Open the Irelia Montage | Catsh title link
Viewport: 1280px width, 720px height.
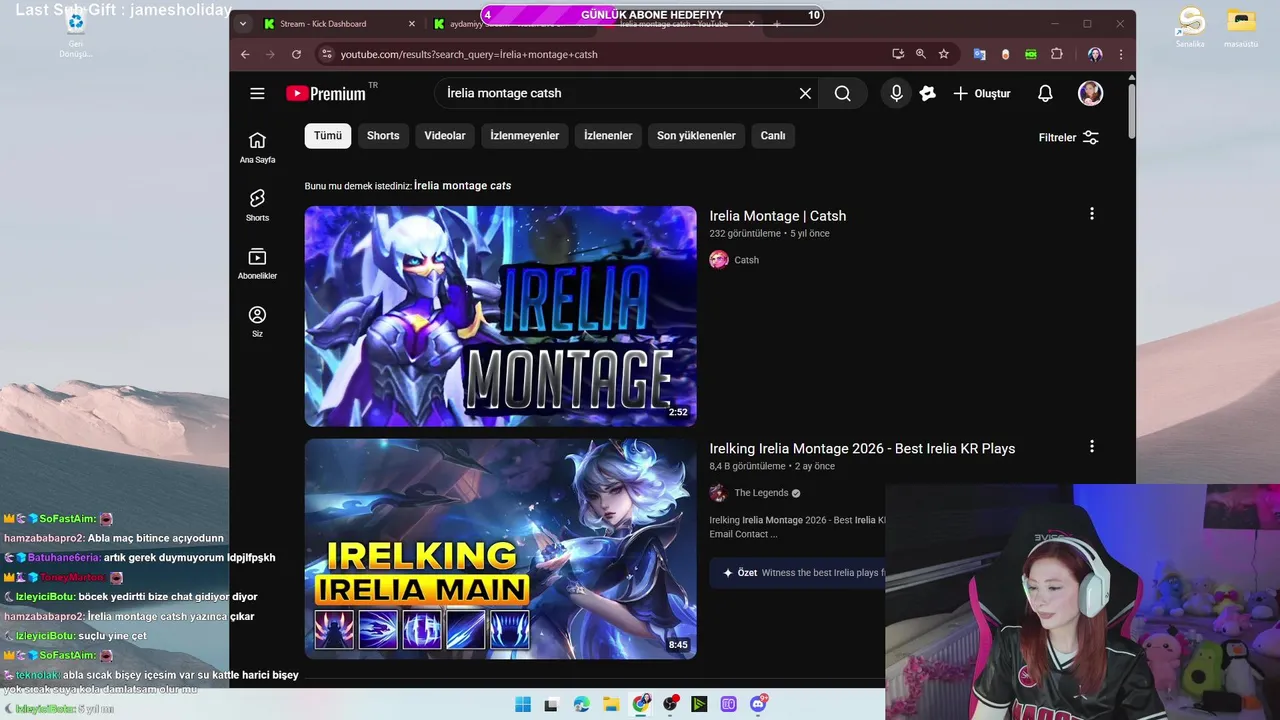pyautogui.click(x=778, y=216)
